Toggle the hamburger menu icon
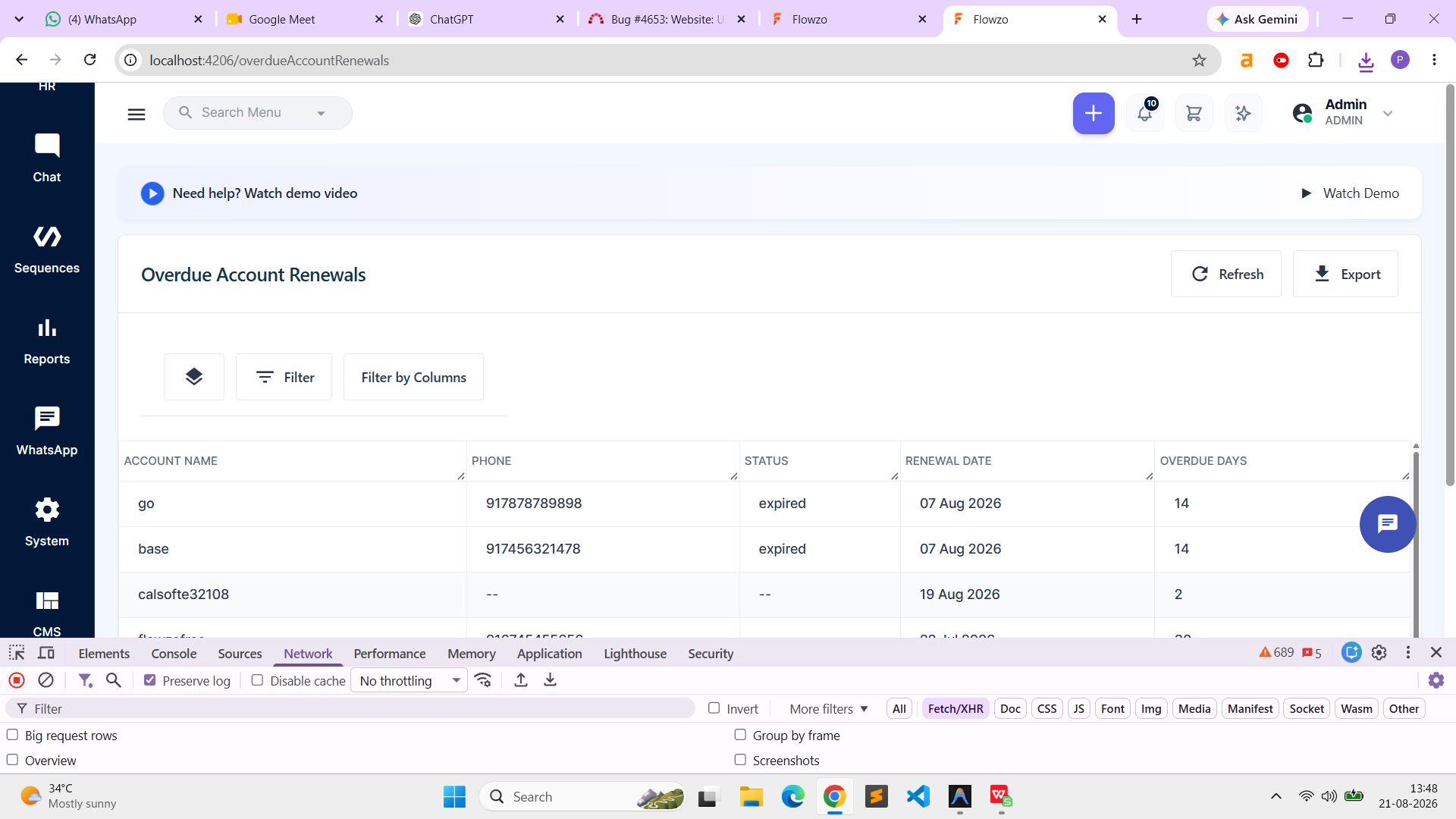 pos(136,114)
